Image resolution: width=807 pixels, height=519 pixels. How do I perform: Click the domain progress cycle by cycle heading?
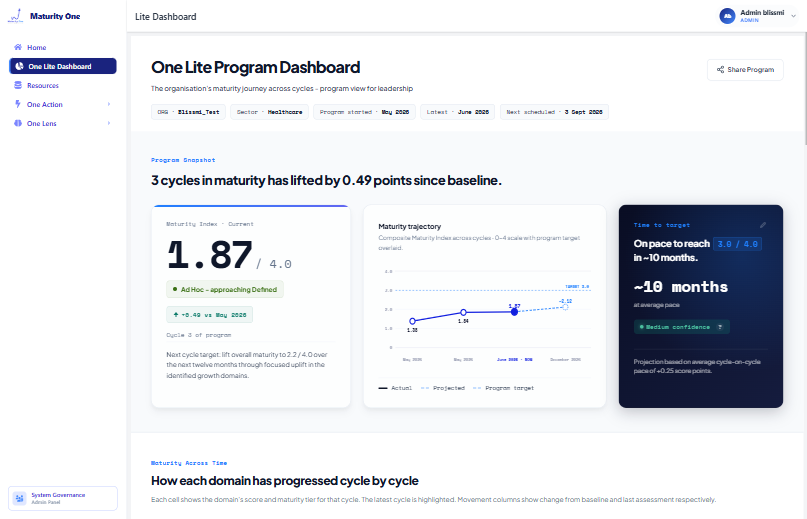coord(285,481)
